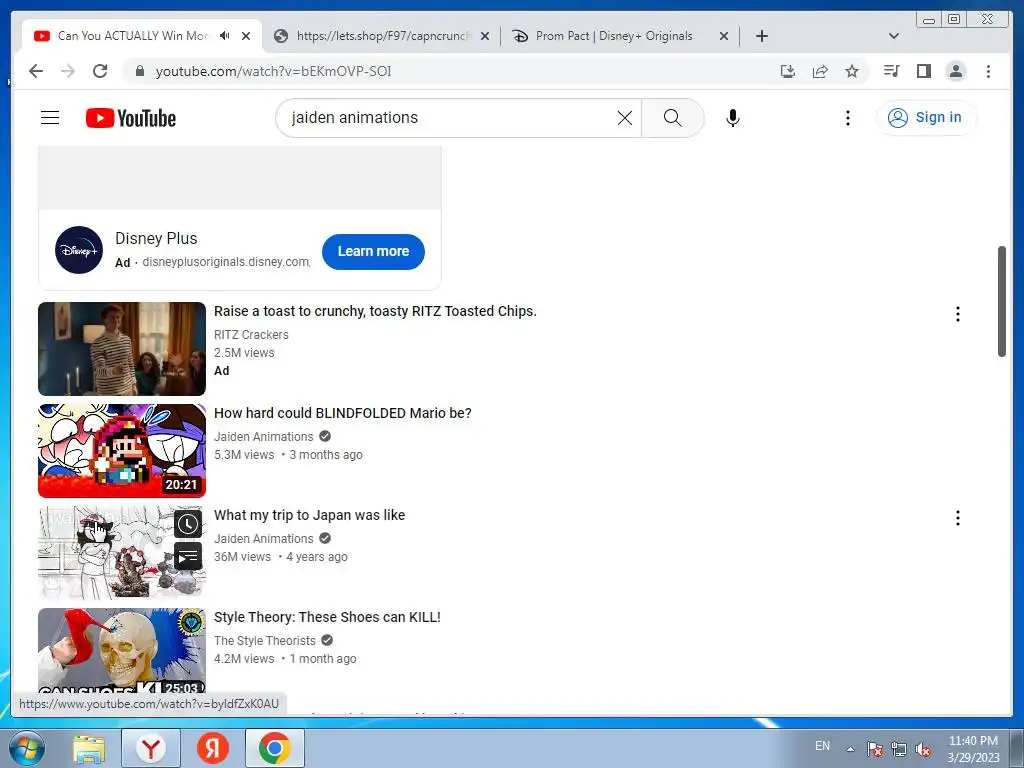Open the network tray icon

(x=899, y=750)
